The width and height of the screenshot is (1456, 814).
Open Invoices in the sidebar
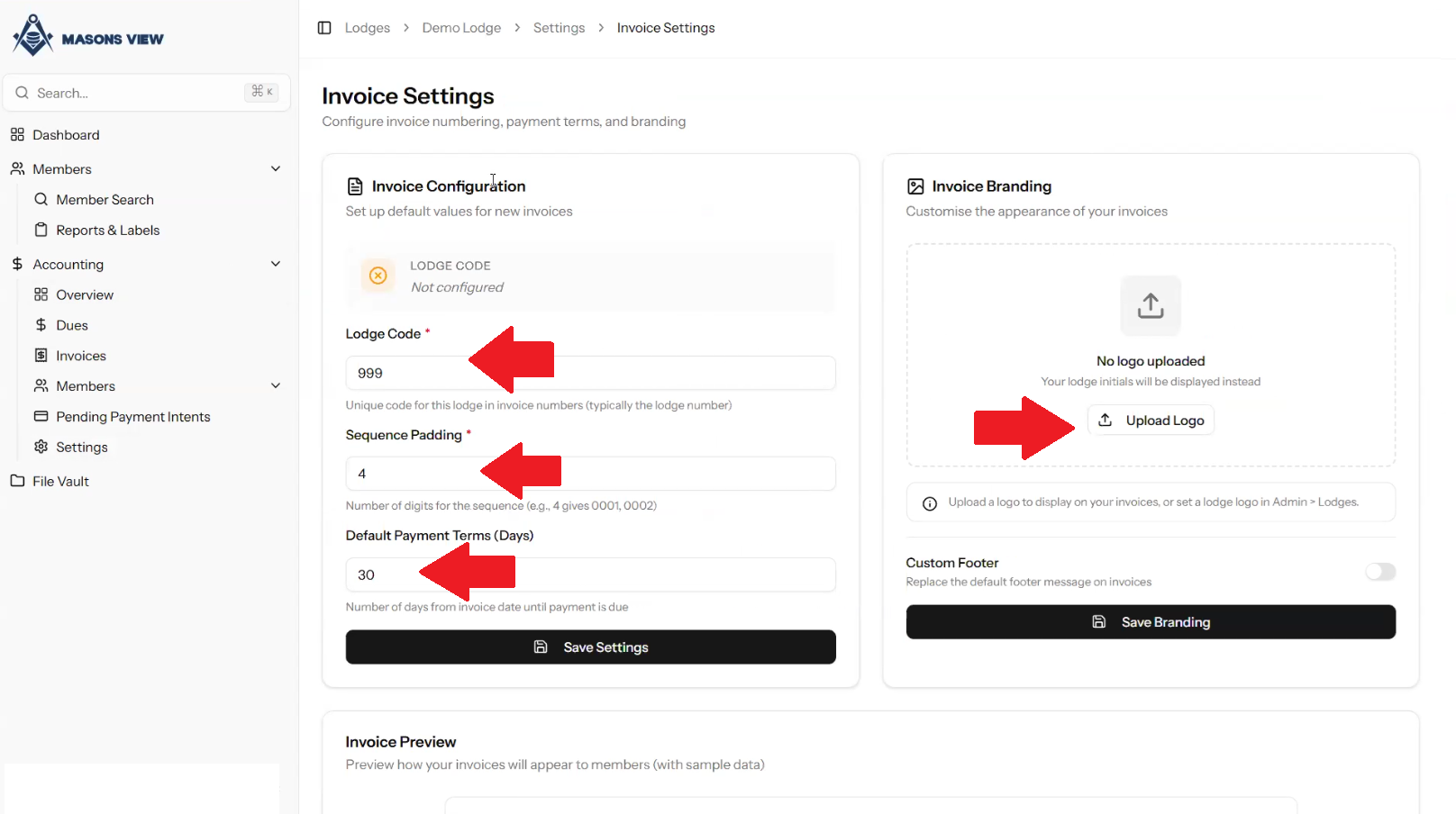(80, 356)
